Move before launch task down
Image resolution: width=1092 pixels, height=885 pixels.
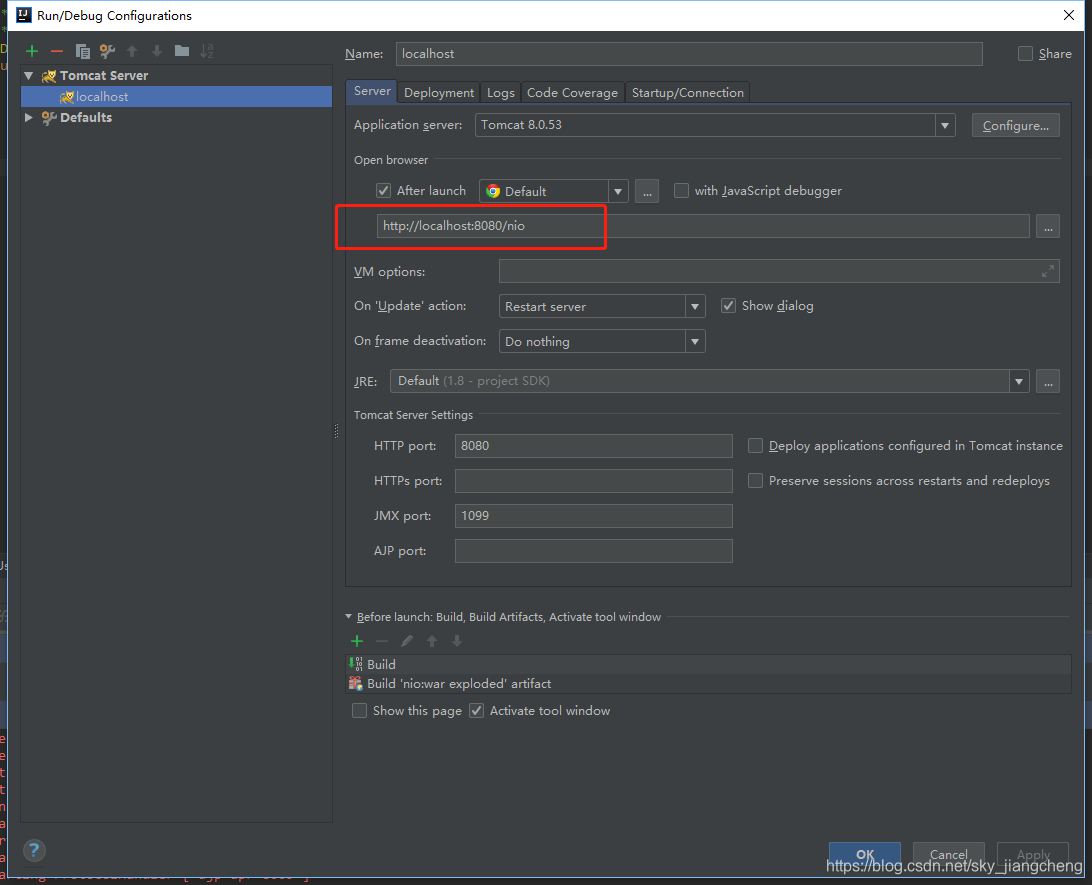[x=457, y=641]
